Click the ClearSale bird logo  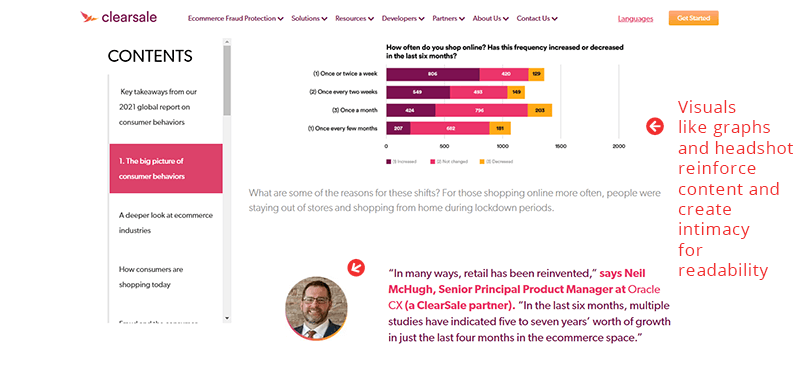89,17
